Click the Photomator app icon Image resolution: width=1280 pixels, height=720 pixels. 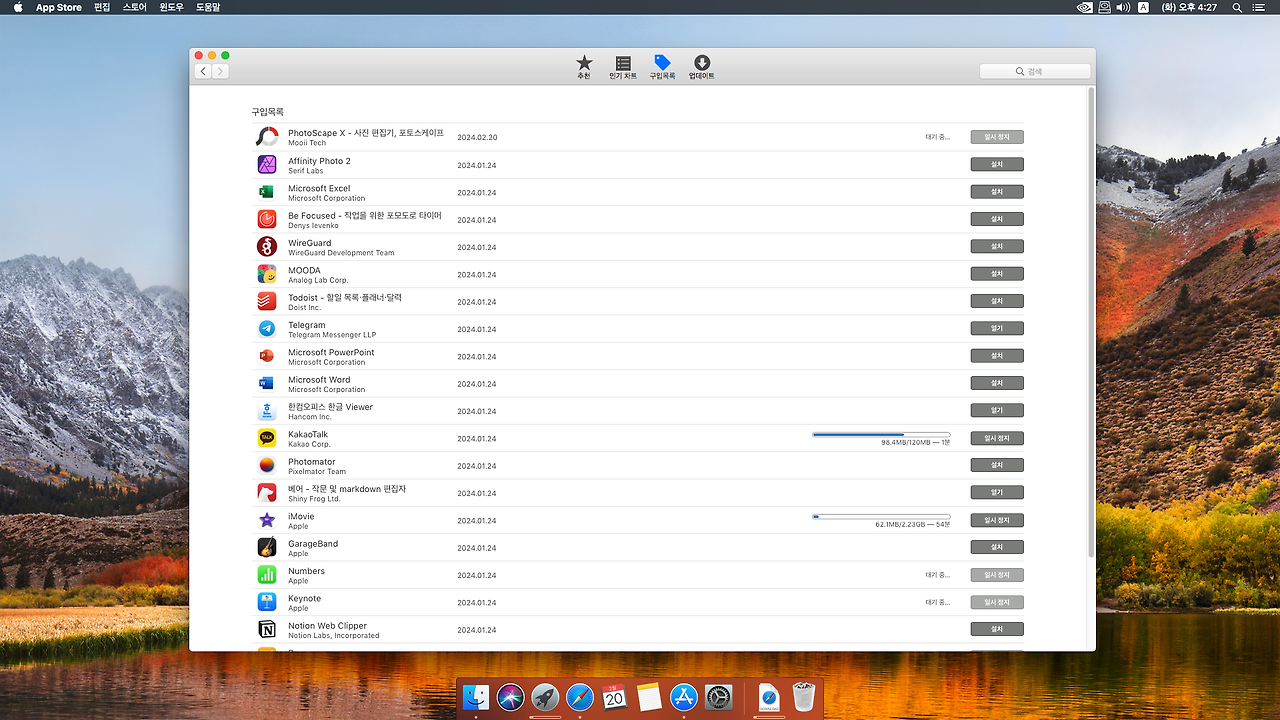pos(267,465)
